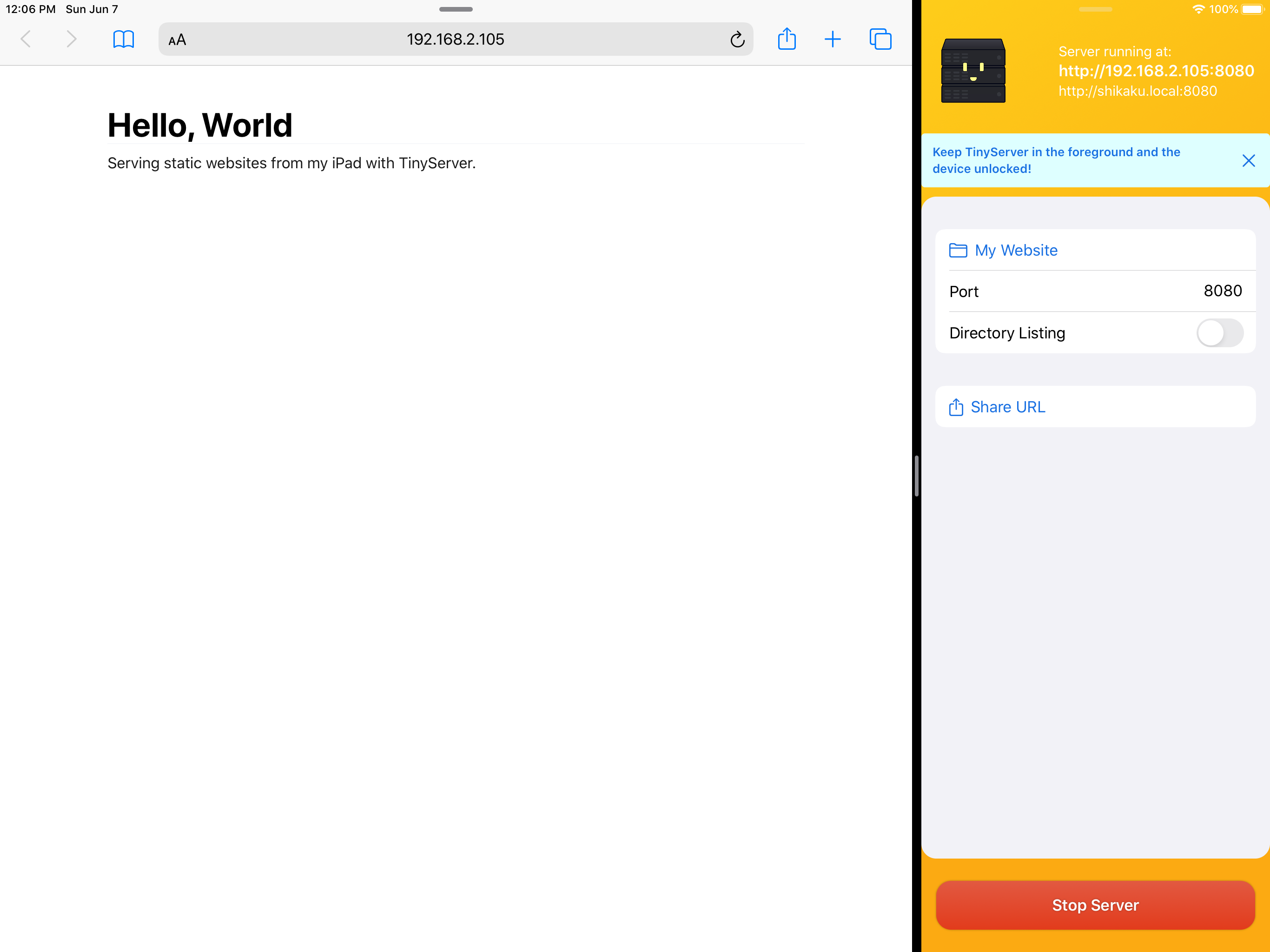1270x952 pixels.
Task: Grab the split view divider handle
Action: (916, 476)
